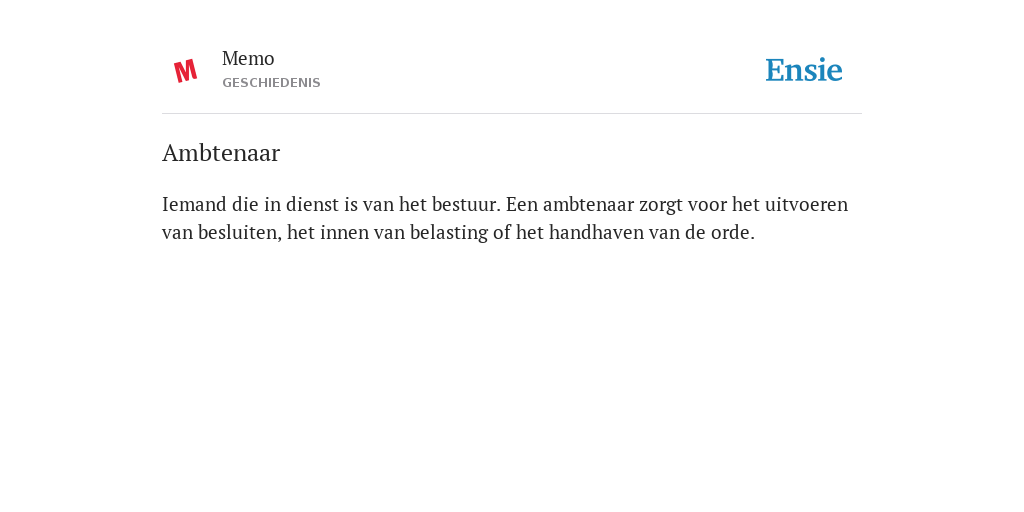
Task: Click the word 'besluiten' in the text
Action: [238, 232]
